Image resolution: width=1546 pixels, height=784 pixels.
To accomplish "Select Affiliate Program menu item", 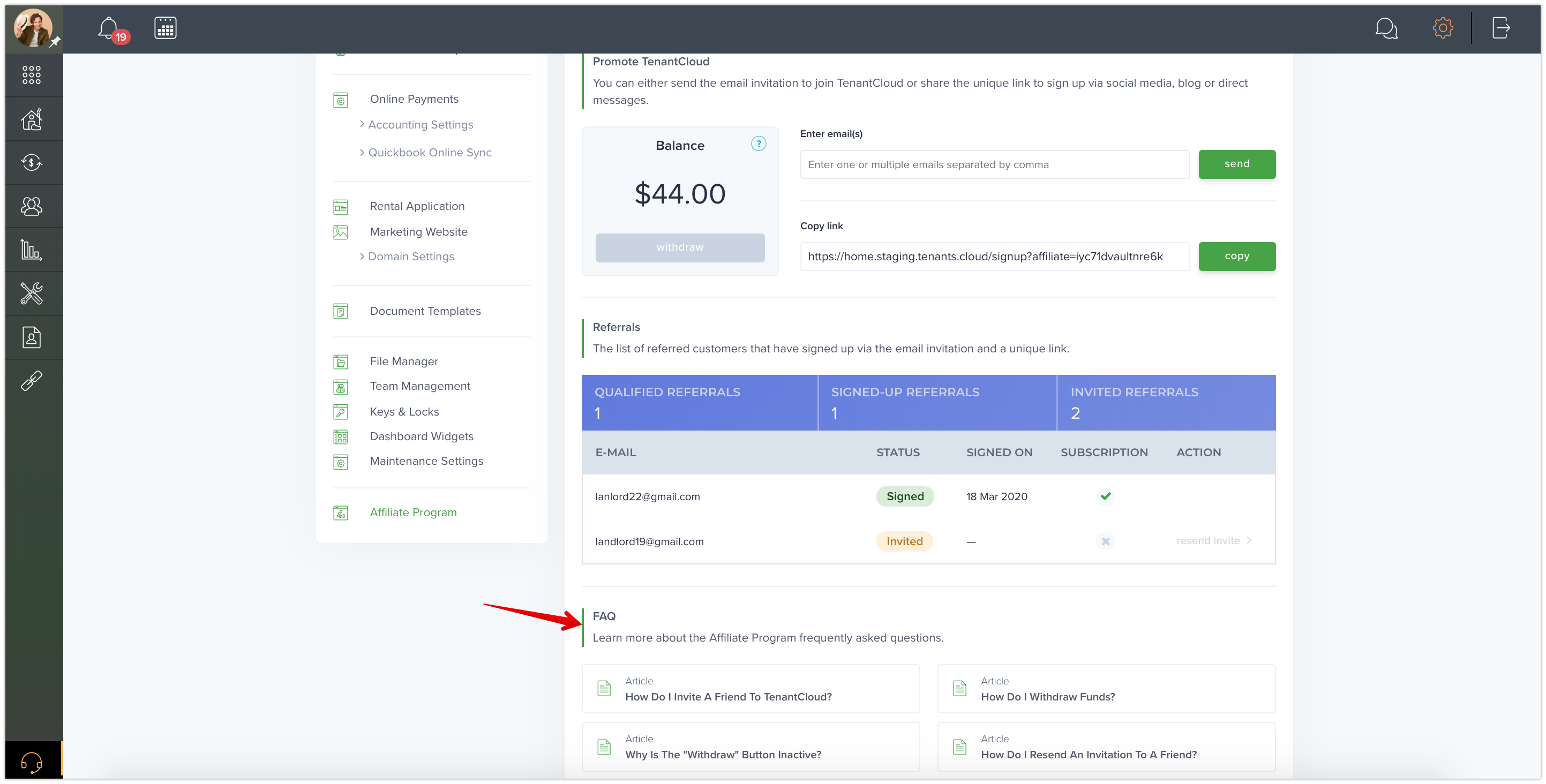I will (413, 512).
